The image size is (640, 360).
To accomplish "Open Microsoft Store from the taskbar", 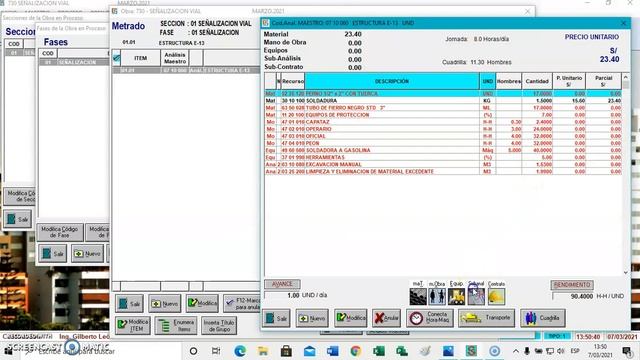I will 286,351.
